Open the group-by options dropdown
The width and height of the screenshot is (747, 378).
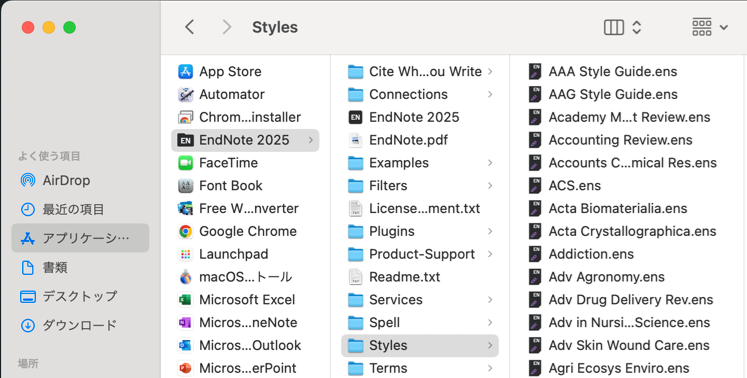point(710,27)
